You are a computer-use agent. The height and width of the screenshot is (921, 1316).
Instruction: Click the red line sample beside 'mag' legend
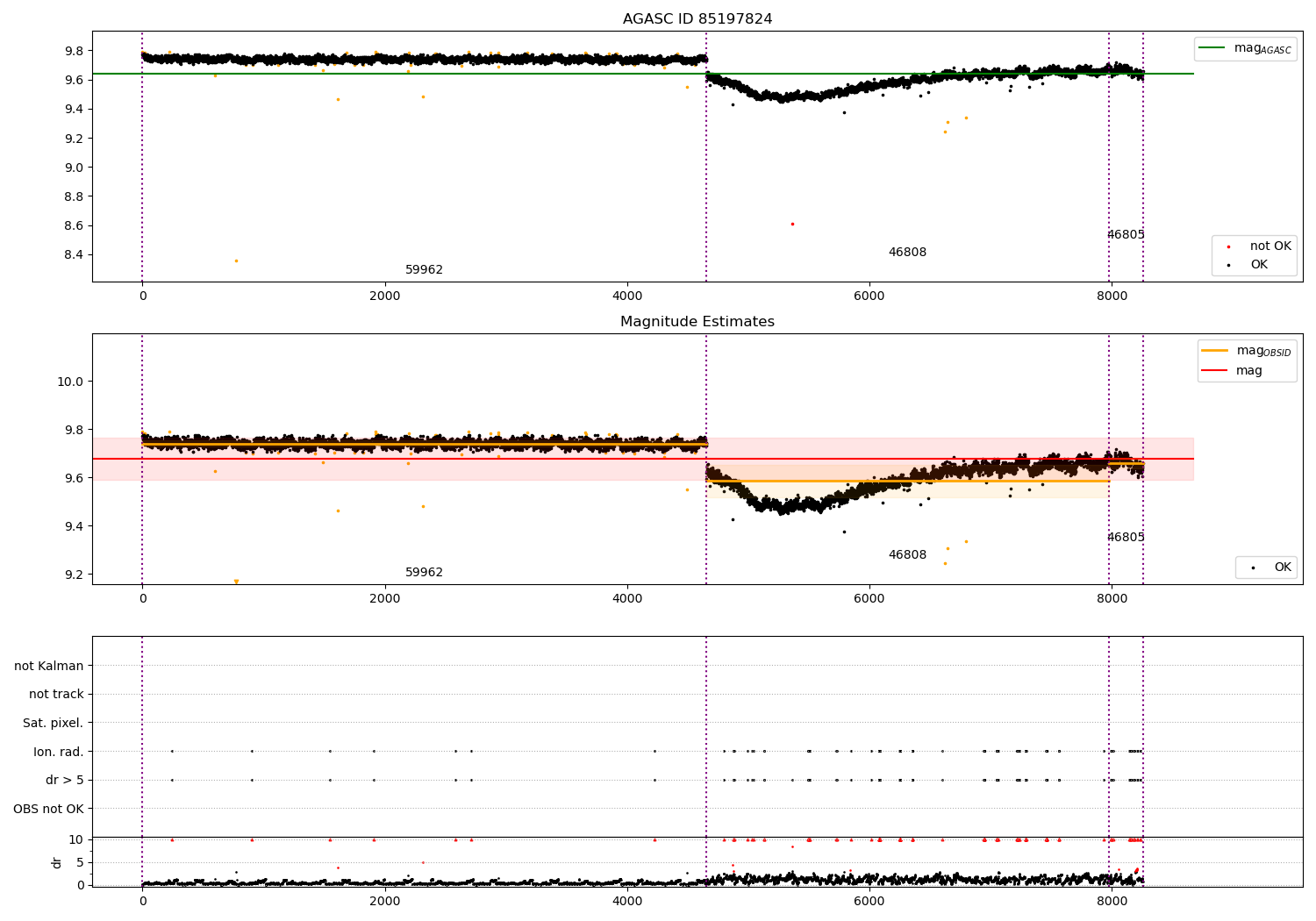[x=1215, y=371]
